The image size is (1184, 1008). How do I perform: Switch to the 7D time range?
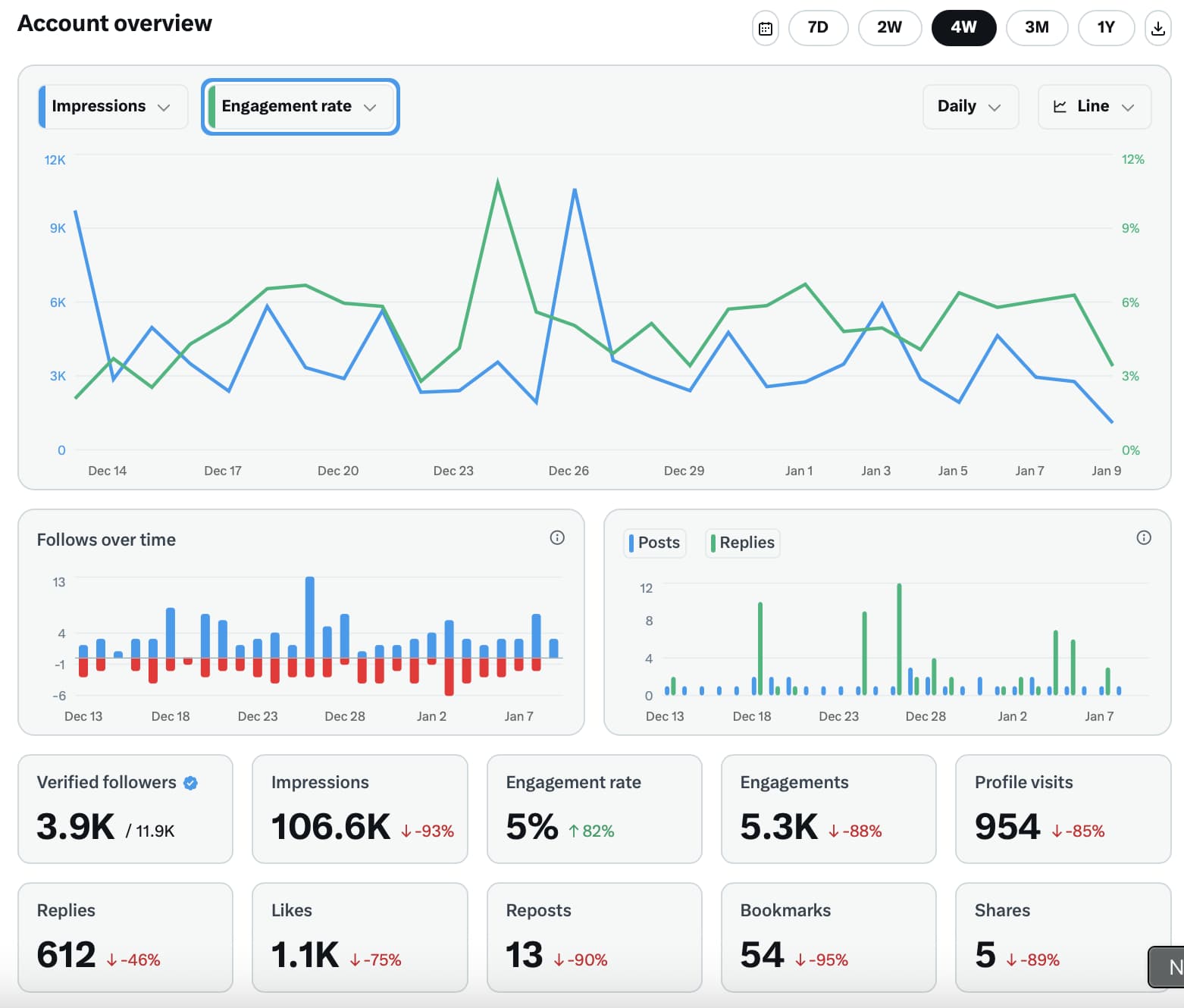(818, 27)
